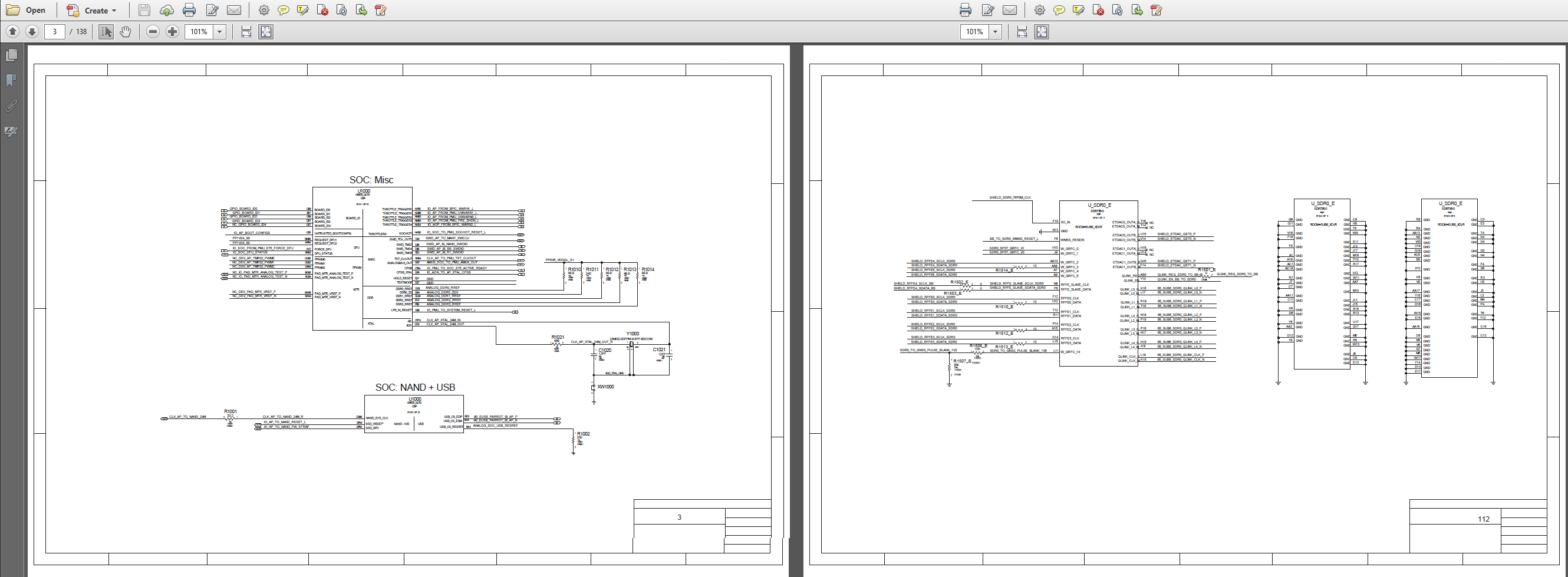
Task: Open the Attachments paperclip panel
Action: click(11, 106)
